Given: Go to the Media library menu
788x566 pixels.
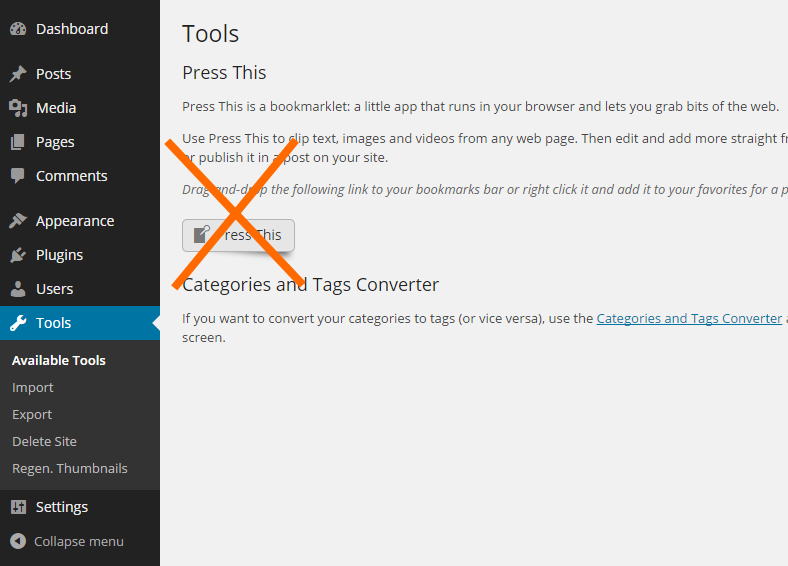Looking at the screenshot, I should click(x=56, y=108).
